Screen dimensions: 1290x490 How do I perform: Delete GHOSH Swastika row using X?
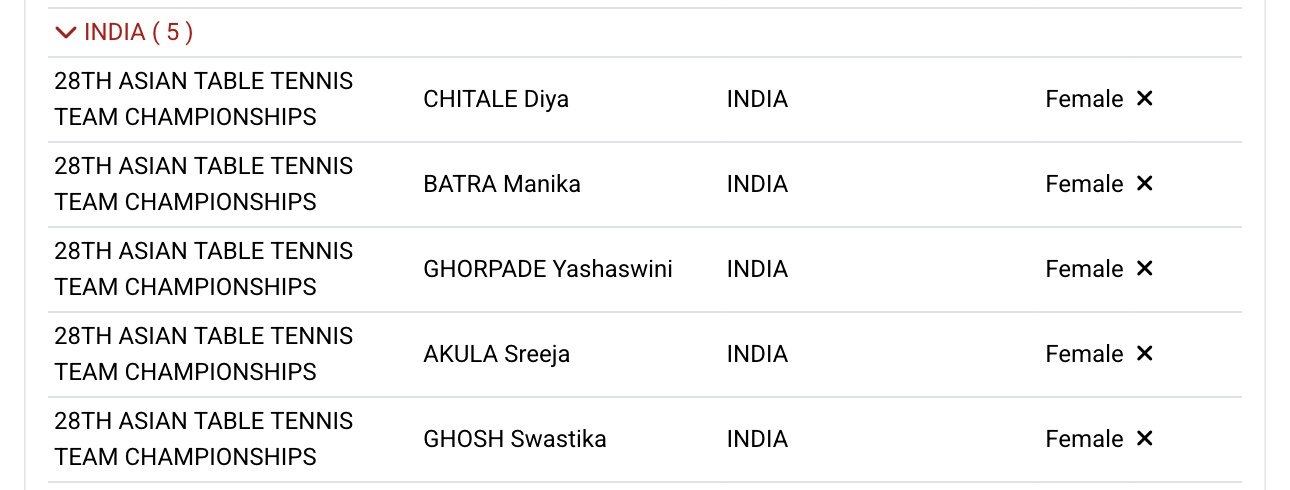1145,438
